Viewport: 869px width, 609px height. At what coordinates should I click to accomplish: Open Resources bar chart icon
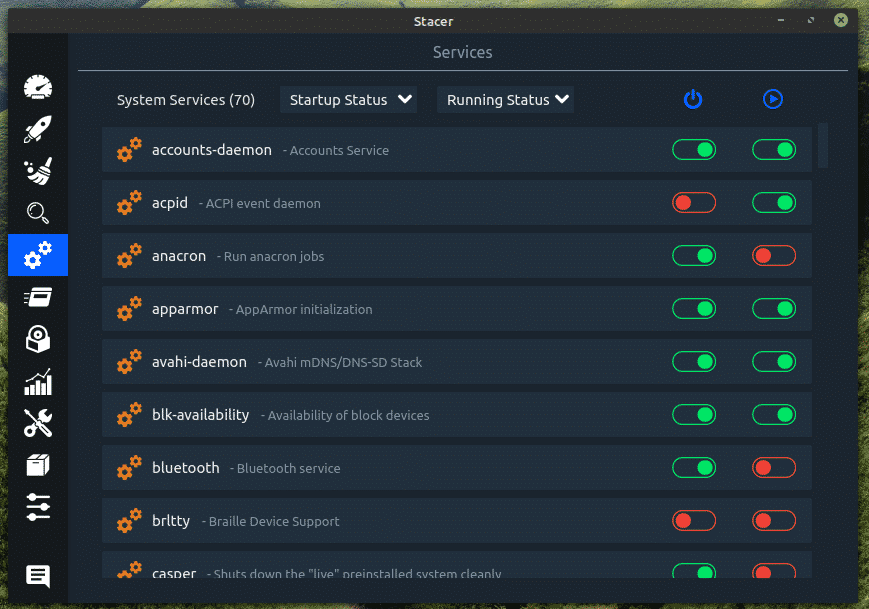pos(38,382)
